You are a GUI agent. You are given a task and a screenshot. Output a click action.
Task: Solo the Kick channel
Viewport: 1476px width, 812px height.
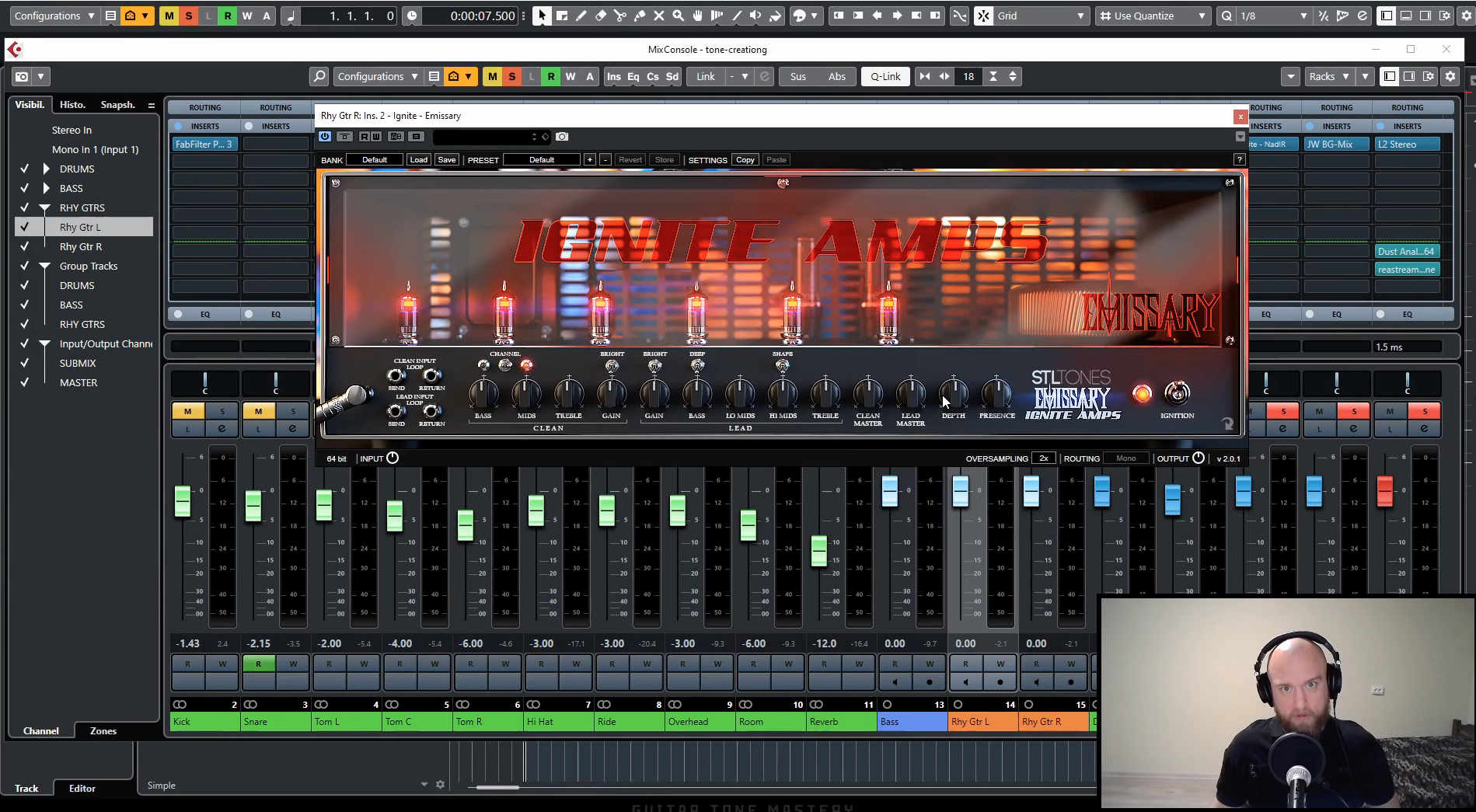222,411
